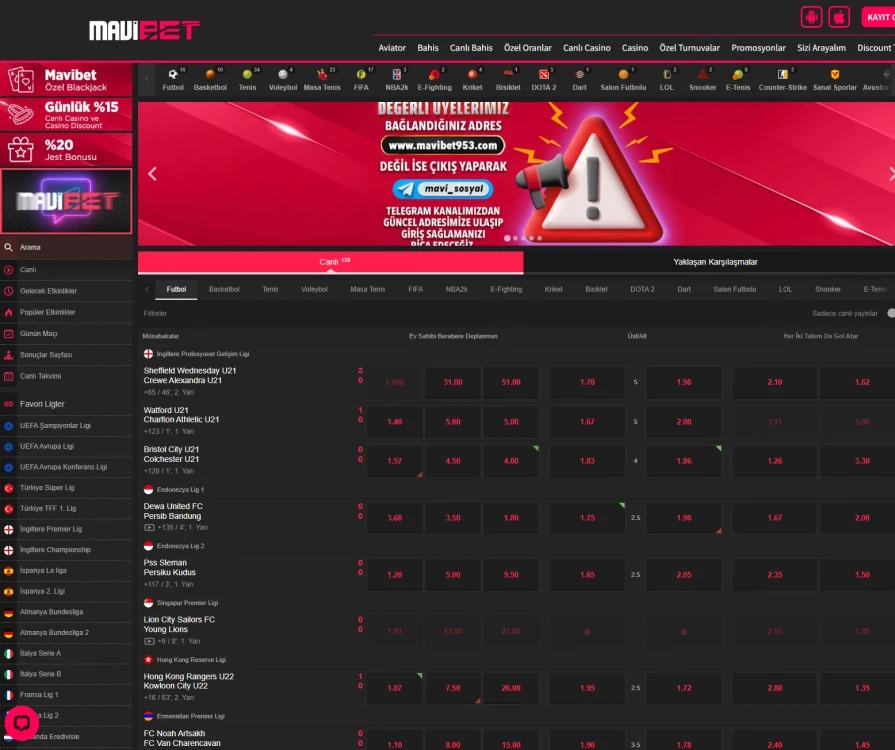895x750 pixels.
Task: Pick 7.50 draw odds for Hong Kong Rangers
Action: [x=453, y=688]
